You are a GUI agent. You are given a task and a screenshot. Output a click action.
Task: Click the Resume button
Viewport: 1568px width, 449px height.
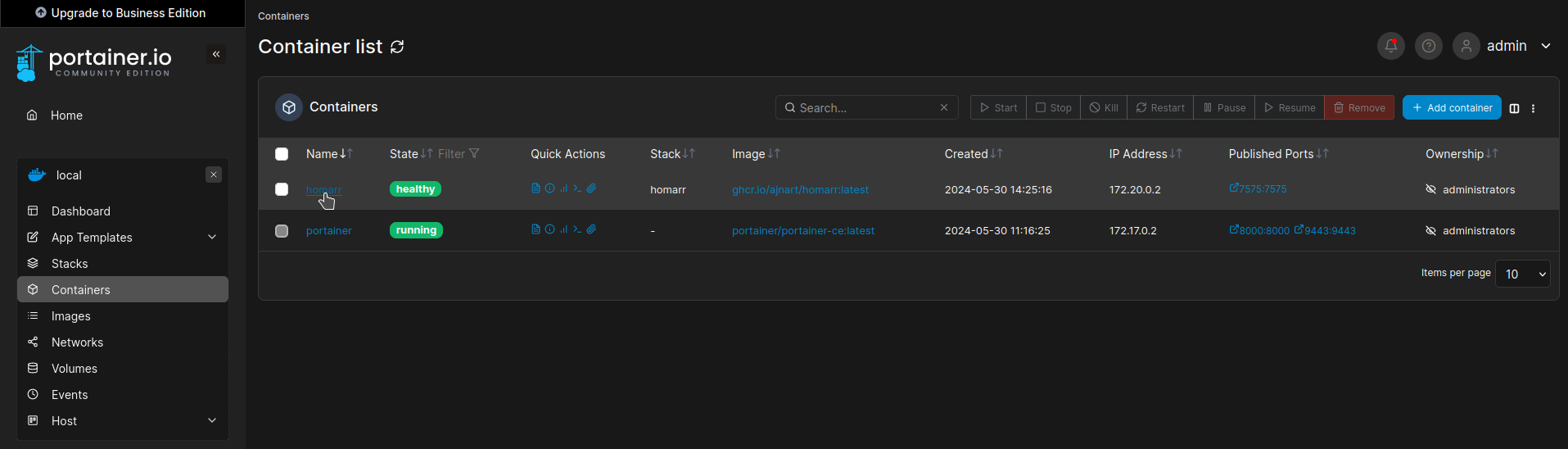coord(1290,107)
